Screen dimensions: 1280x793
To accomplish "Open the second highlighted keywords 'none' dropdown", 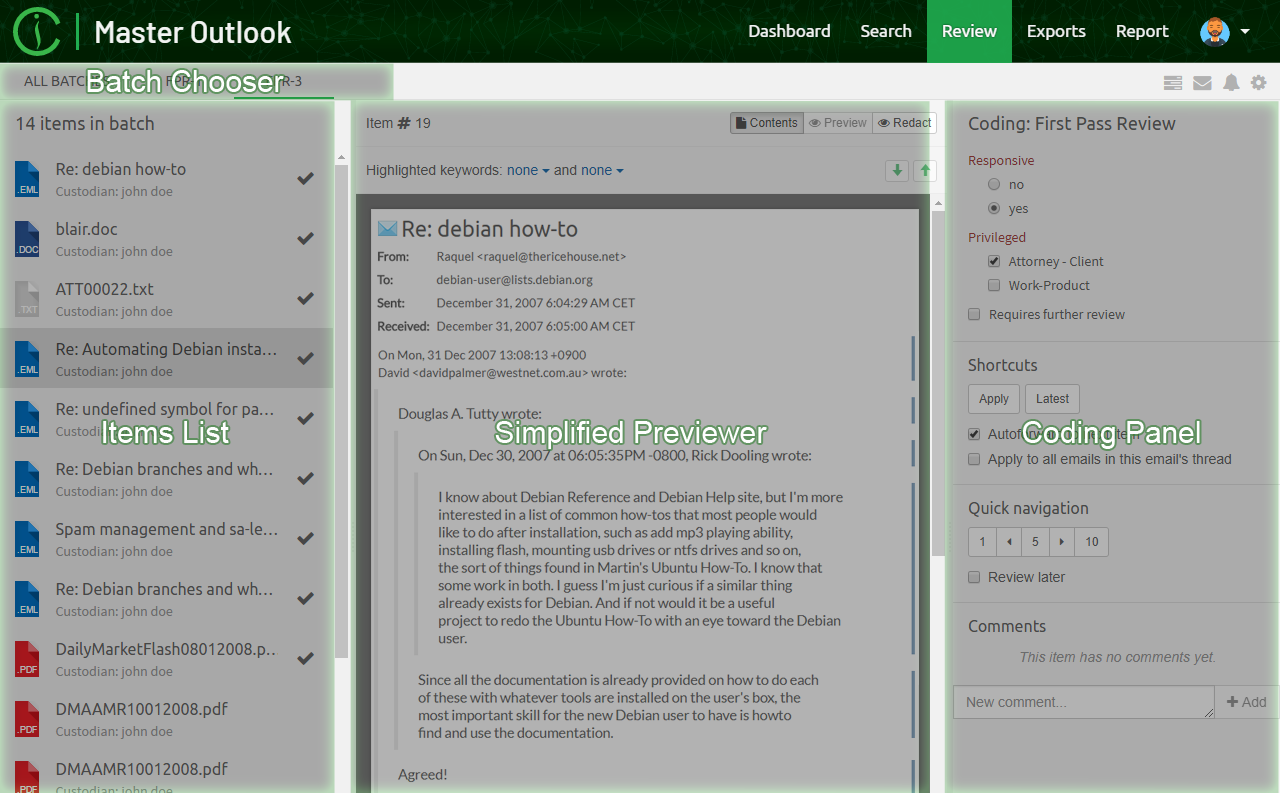I will coord(602,171).
